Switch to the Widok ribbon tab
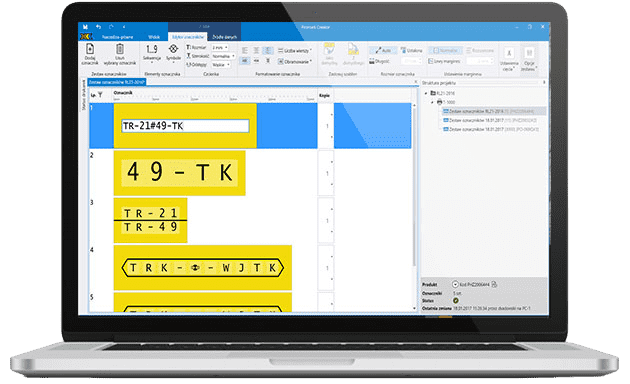 click(x=154, y=37)
